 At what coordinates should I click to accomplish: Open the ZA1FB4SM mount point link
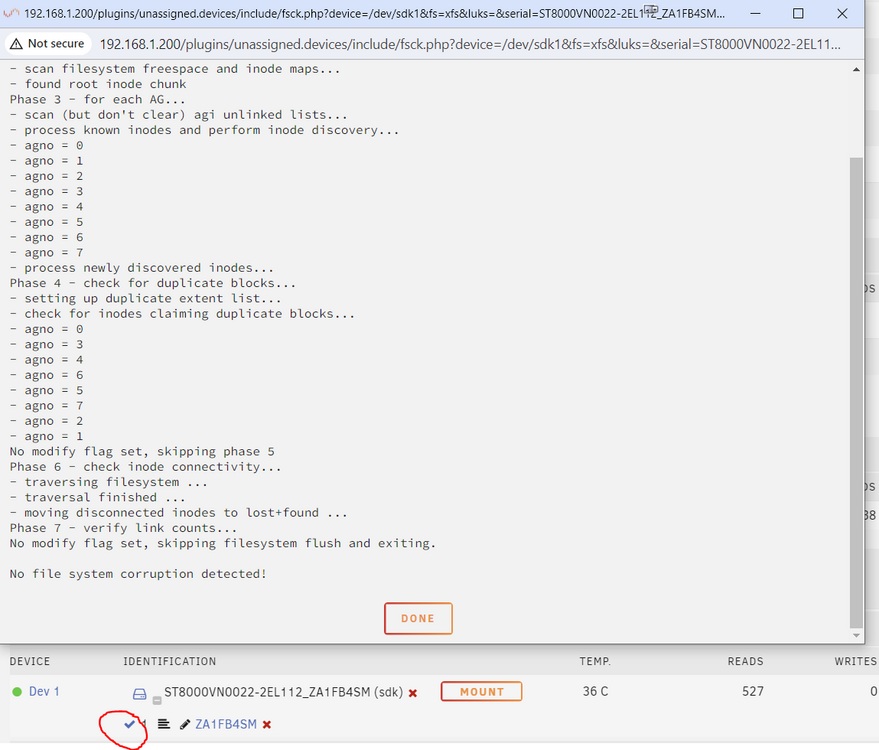[x=226, y=724]
